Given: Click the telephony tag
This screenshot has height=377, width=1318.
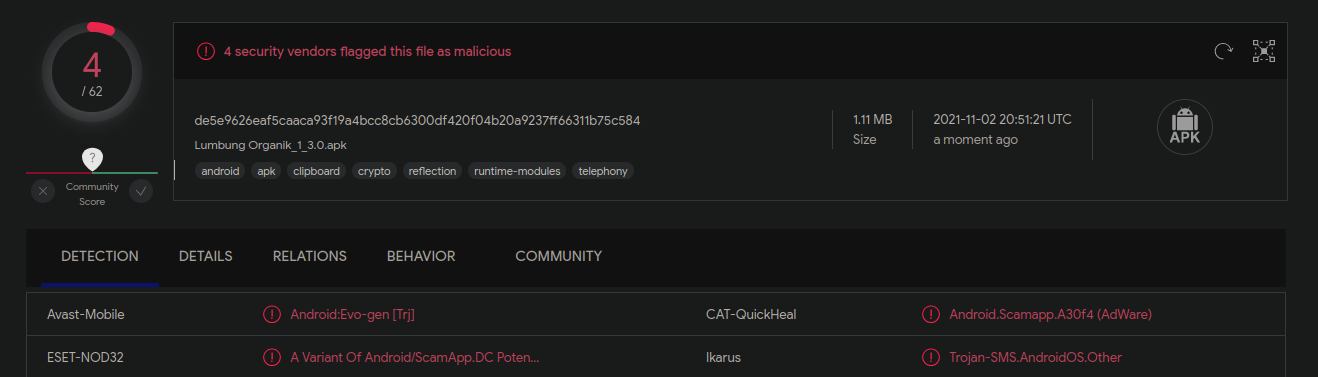Looking at the screenshot, I should (x=603, y=171).
